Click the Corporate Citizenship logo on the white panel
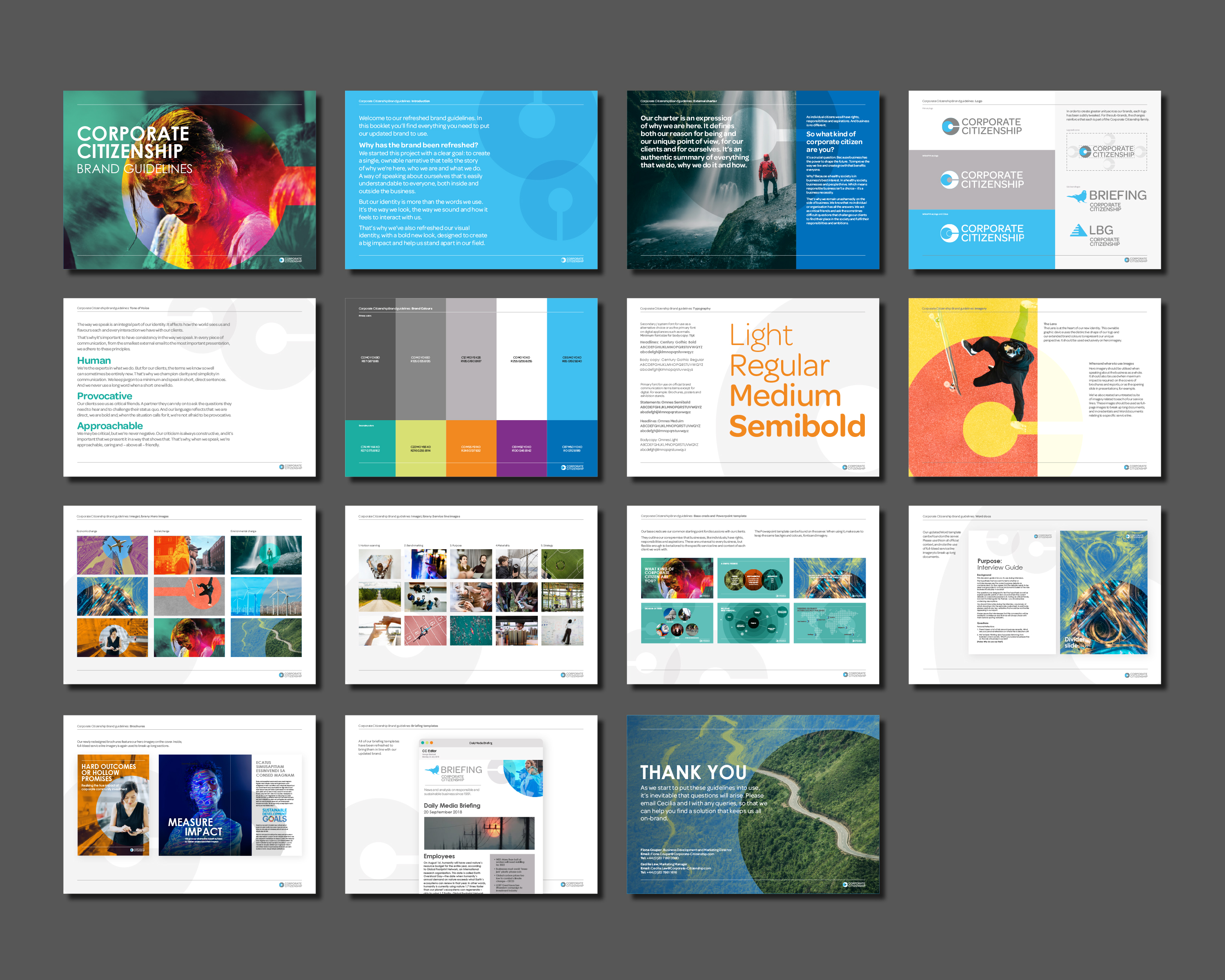The width and height of the screenshot is (1225, 980). tap(981, 126)
